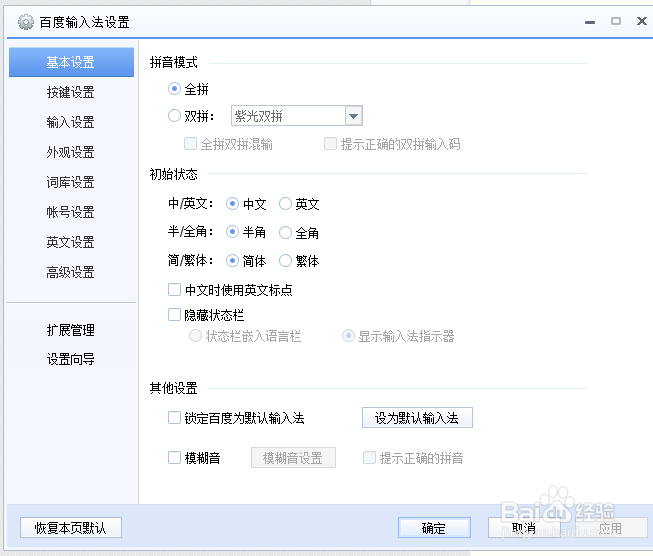This screenshot has width=653, height=556.
Task: Open 扩展管理 in the sidebar
Action: click(71, 330)
